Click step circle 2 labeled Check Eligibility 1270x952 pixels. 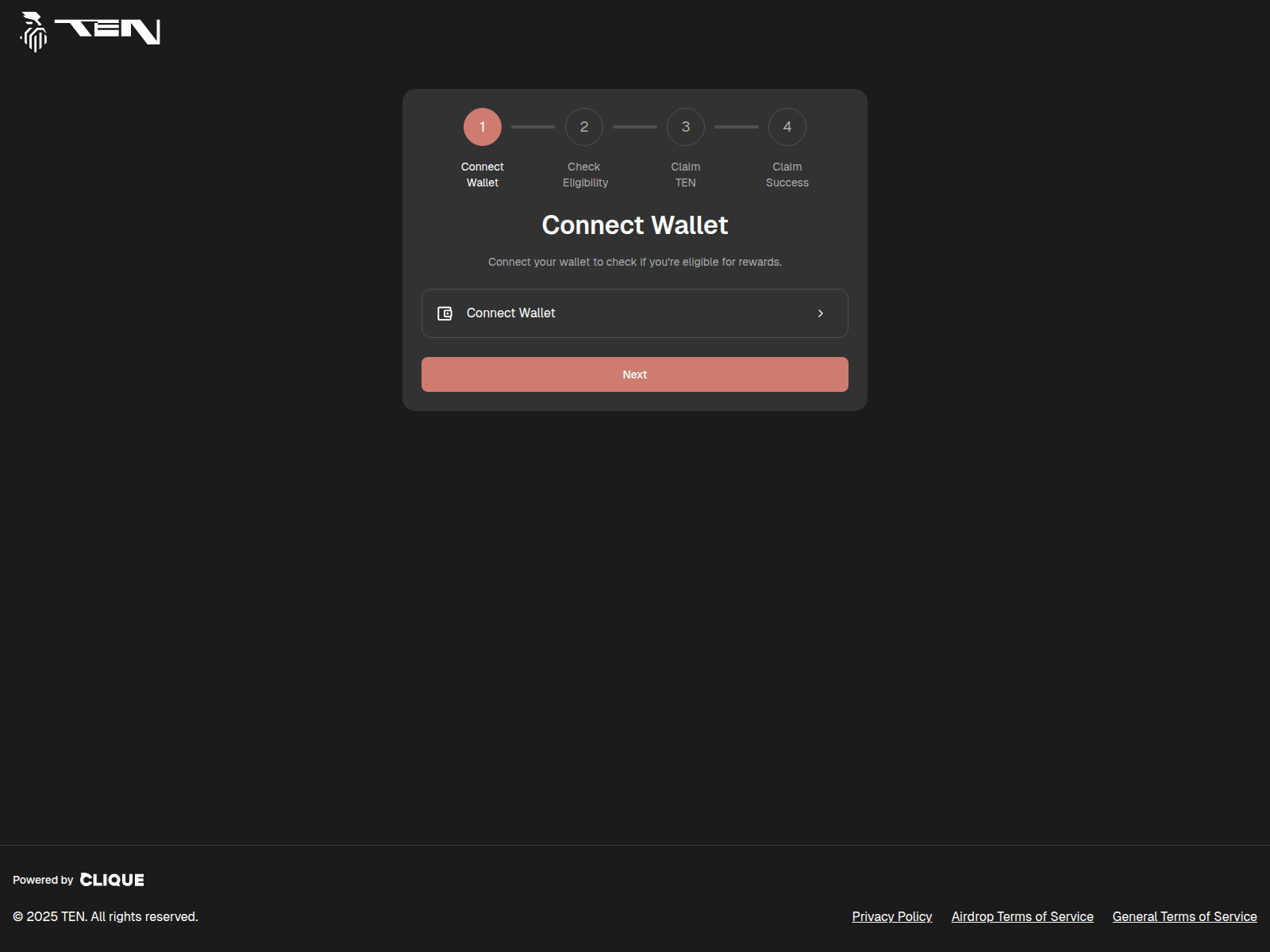pos(583,126)
